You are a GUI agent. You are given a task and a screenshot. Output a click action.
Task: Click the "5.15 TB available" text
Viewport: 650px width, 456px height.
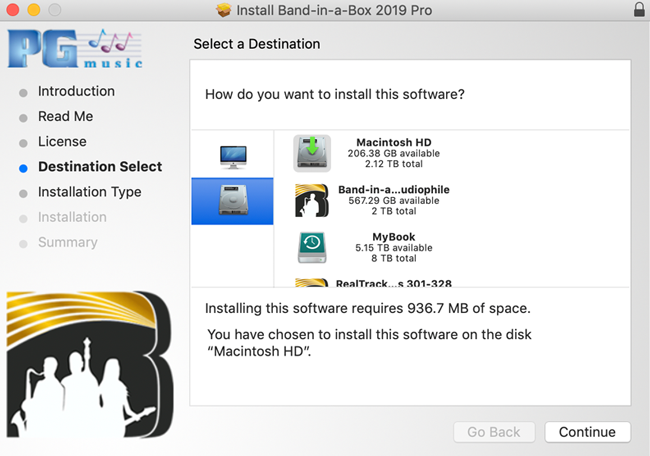point(393,248)
